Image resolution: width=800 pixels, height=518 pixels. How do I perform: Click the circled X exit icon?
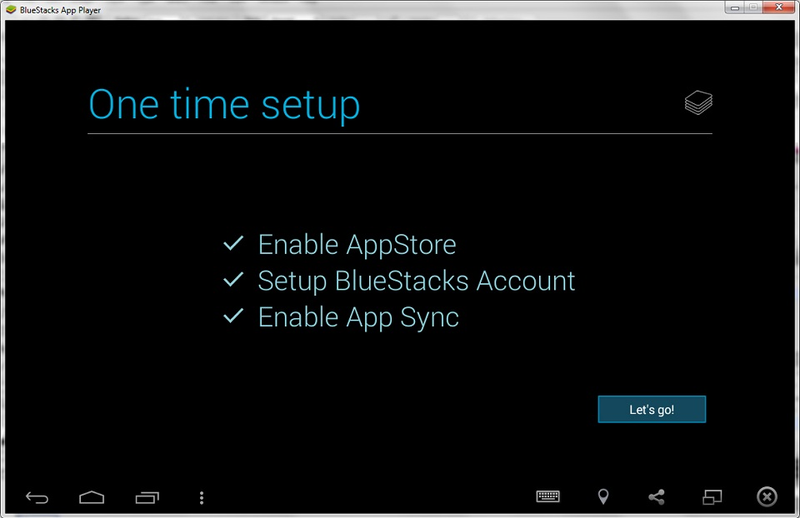click(x=767, y=497)
